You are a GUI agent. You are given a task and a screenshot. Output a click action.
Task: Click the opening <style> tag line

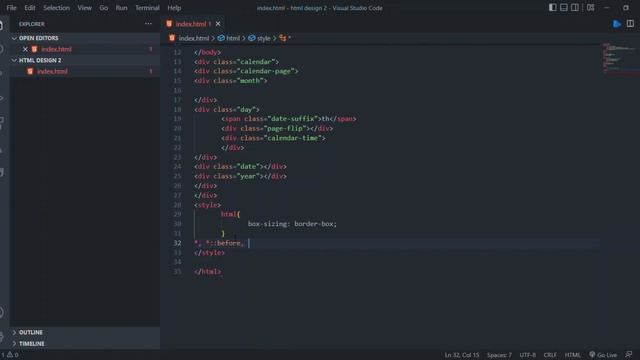coord(207,205)
